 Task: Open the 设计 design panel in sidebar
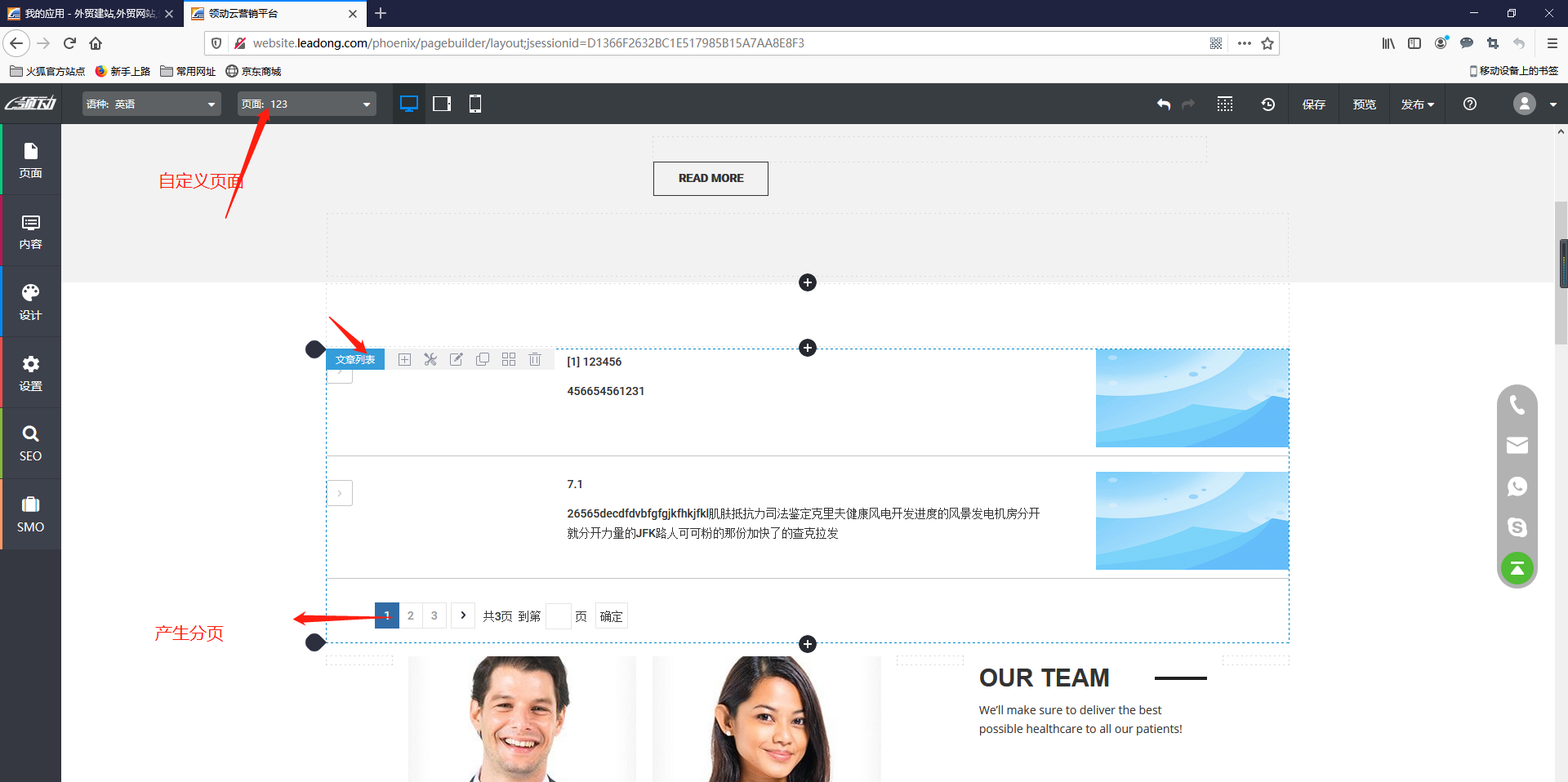click(30, 302)
